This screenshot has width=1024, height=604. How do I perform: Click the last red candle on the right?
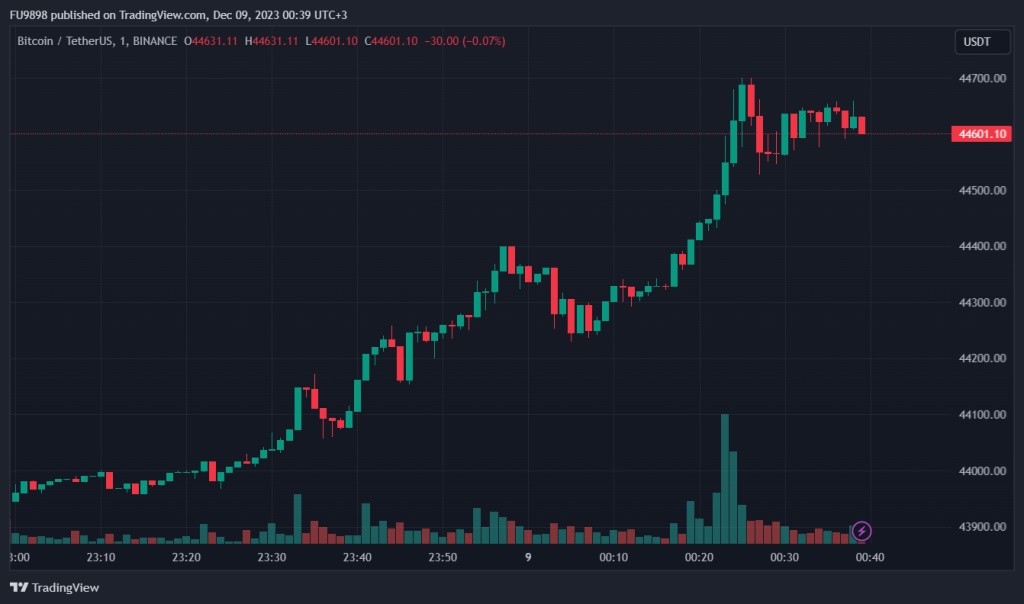tap(862, 125)
